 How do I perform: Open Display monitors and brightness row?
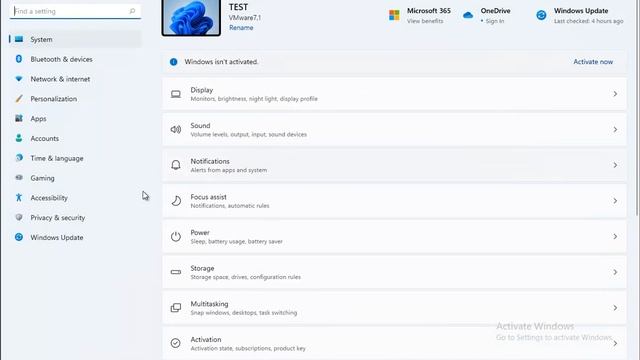pos(394,94)
